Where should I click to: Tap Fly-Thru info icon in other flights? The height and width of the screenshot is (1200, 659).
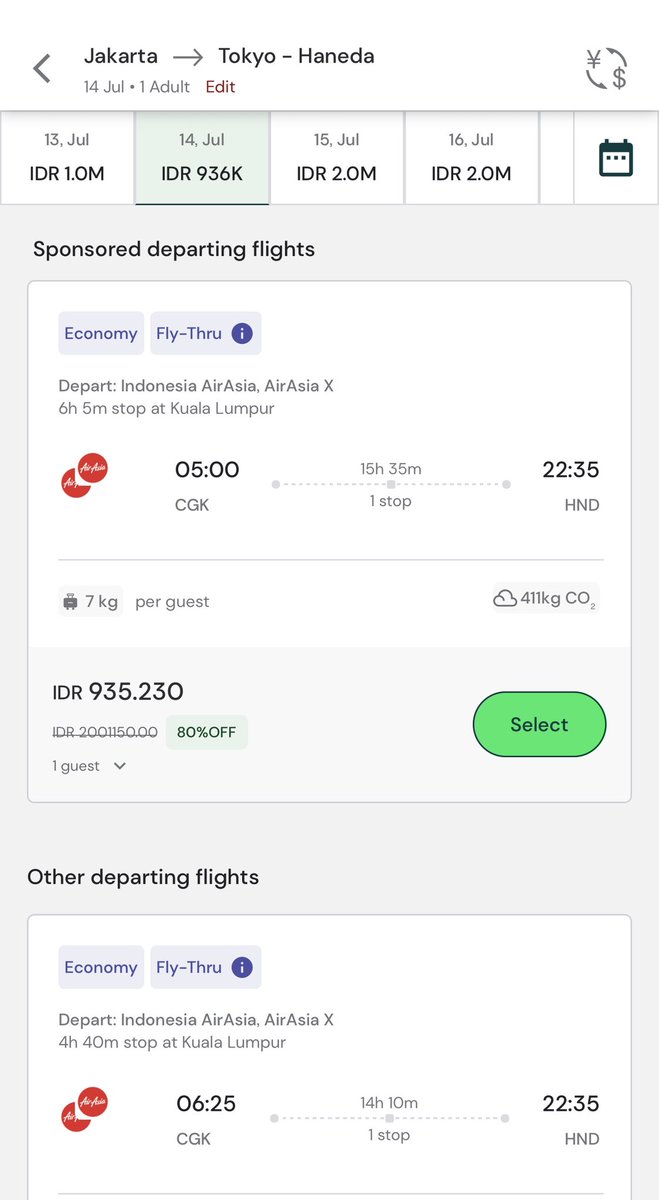click(x=242, y=967)
